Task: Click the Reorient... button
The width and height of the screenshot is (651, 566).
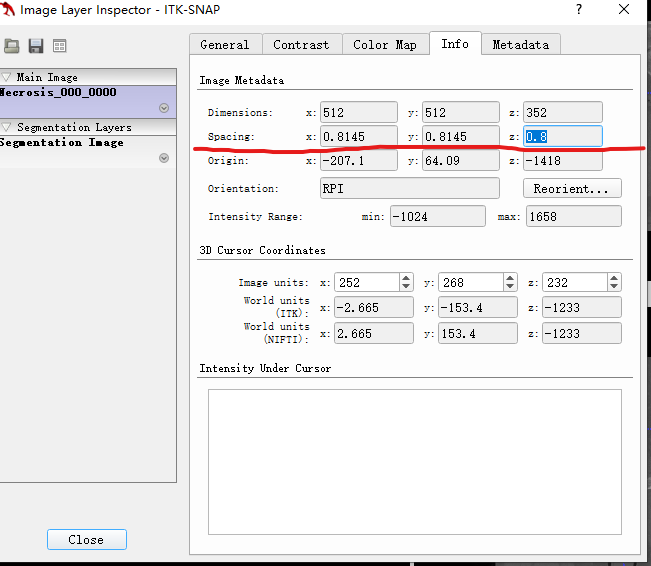Action: [x=572, y=189]
